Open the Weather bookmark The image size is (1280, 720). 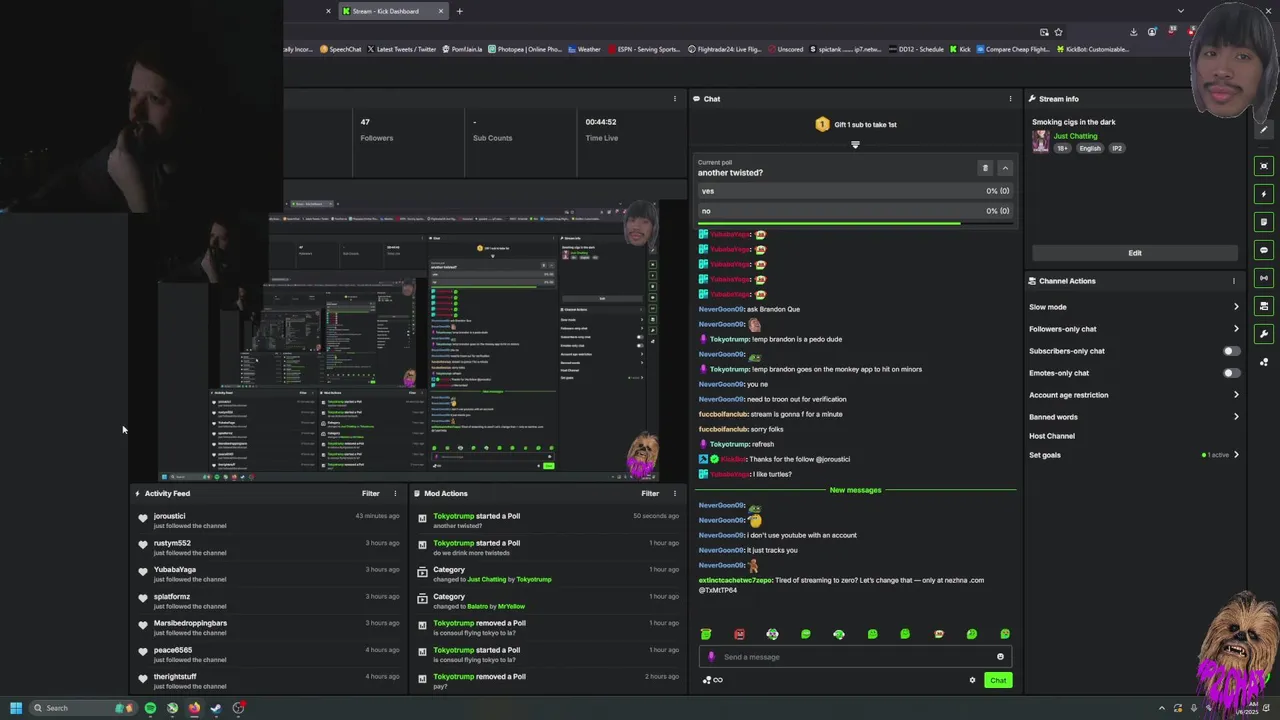coord(584,49)
